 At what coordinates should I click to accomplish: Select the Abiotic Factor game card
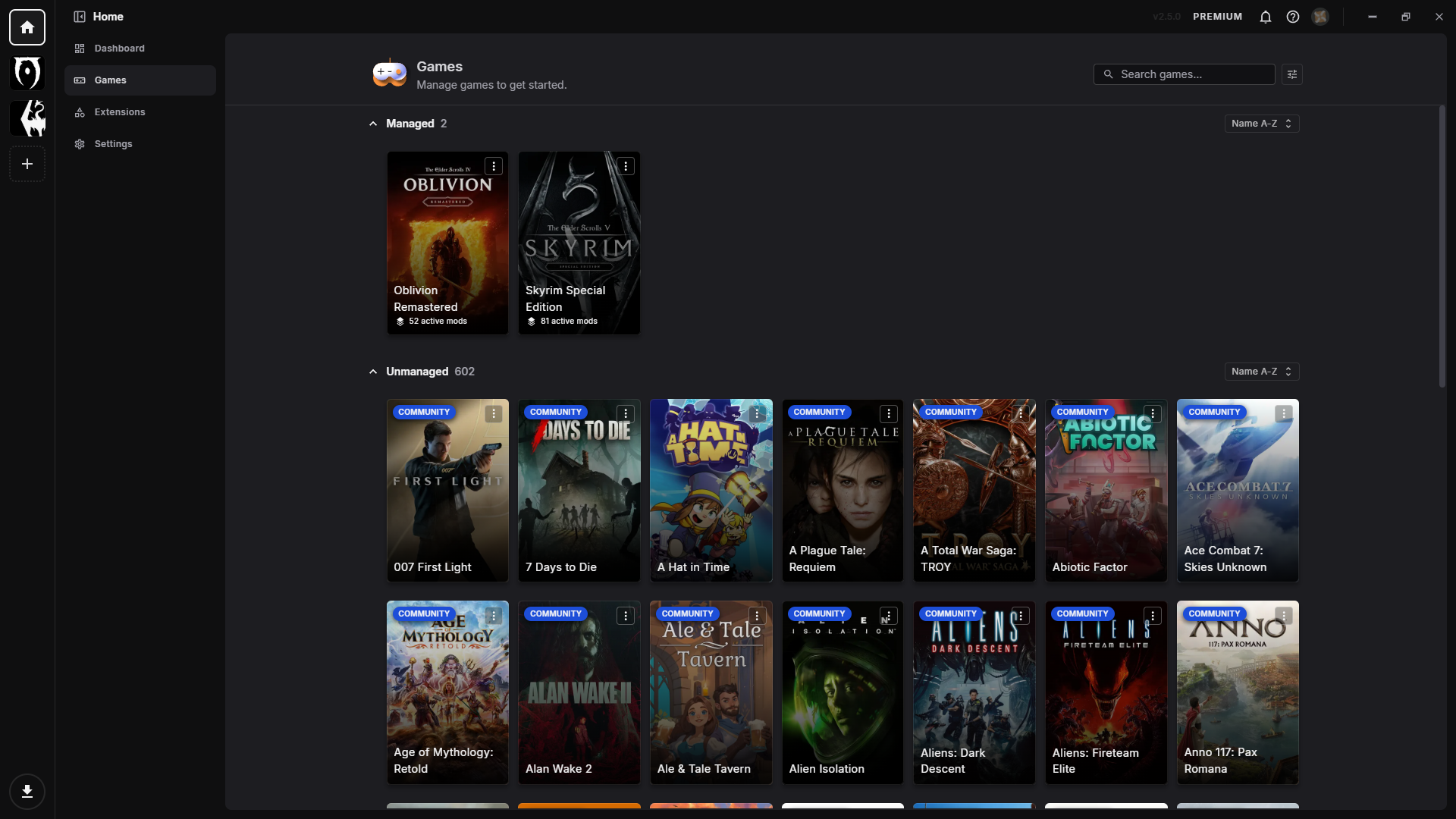click(1106, 491)
